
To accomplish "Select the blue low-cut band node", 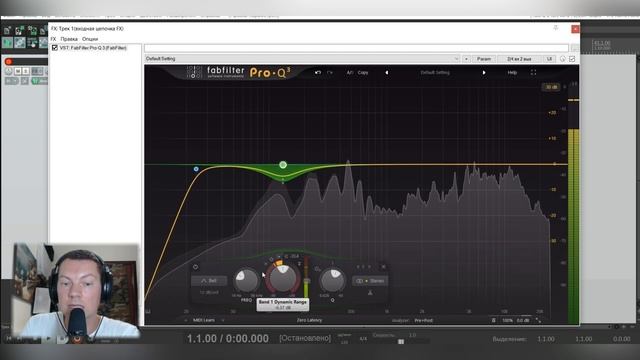I will 196,169.
